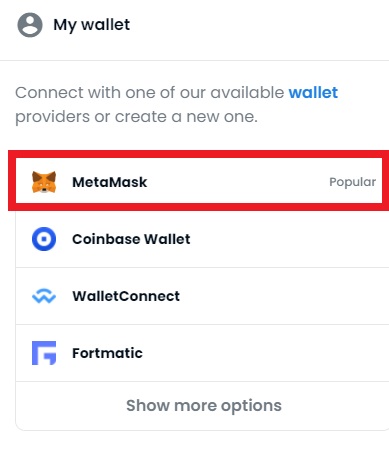Click the WalletConnect wave icon
The height and width of the screenshot is (451, 389).
(44, 296)
